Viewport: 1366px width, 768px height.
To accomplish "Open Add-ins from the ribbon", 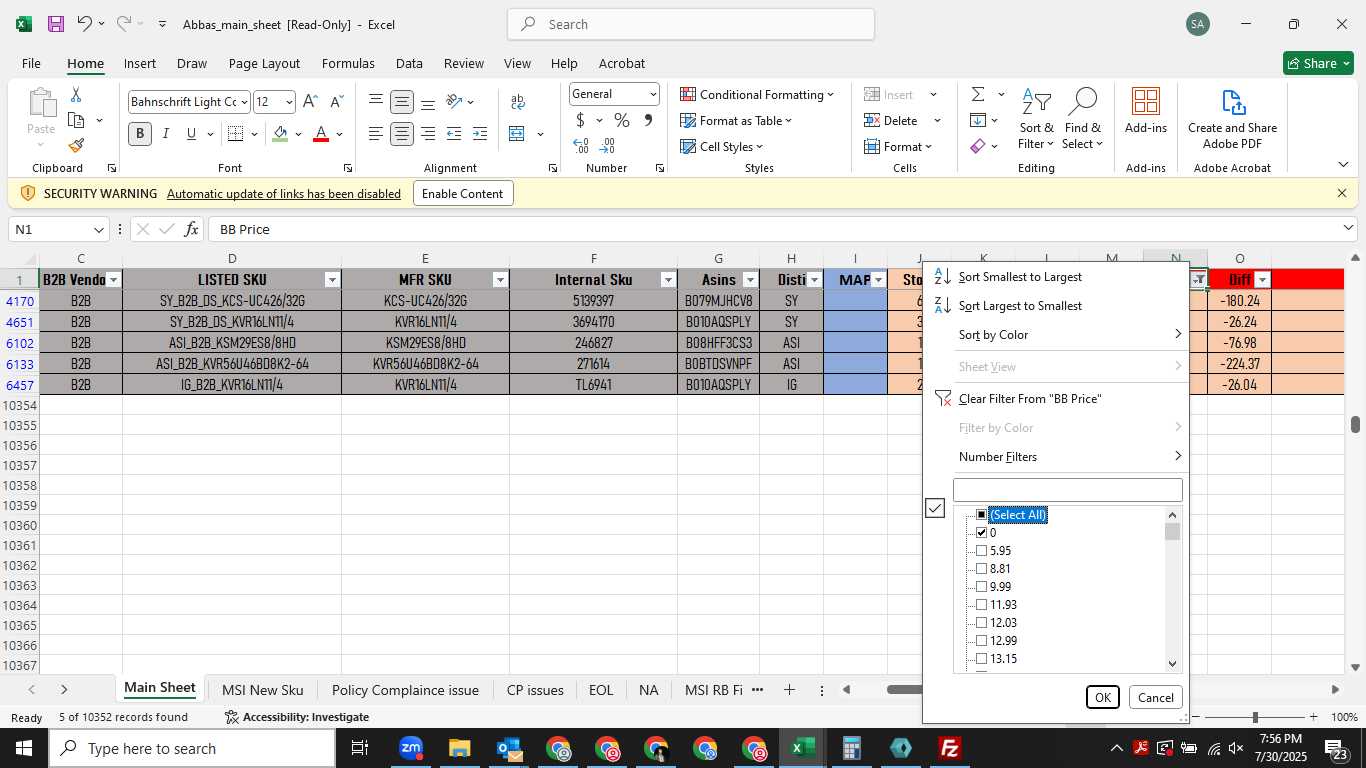I will click(x=1146, y=111).
